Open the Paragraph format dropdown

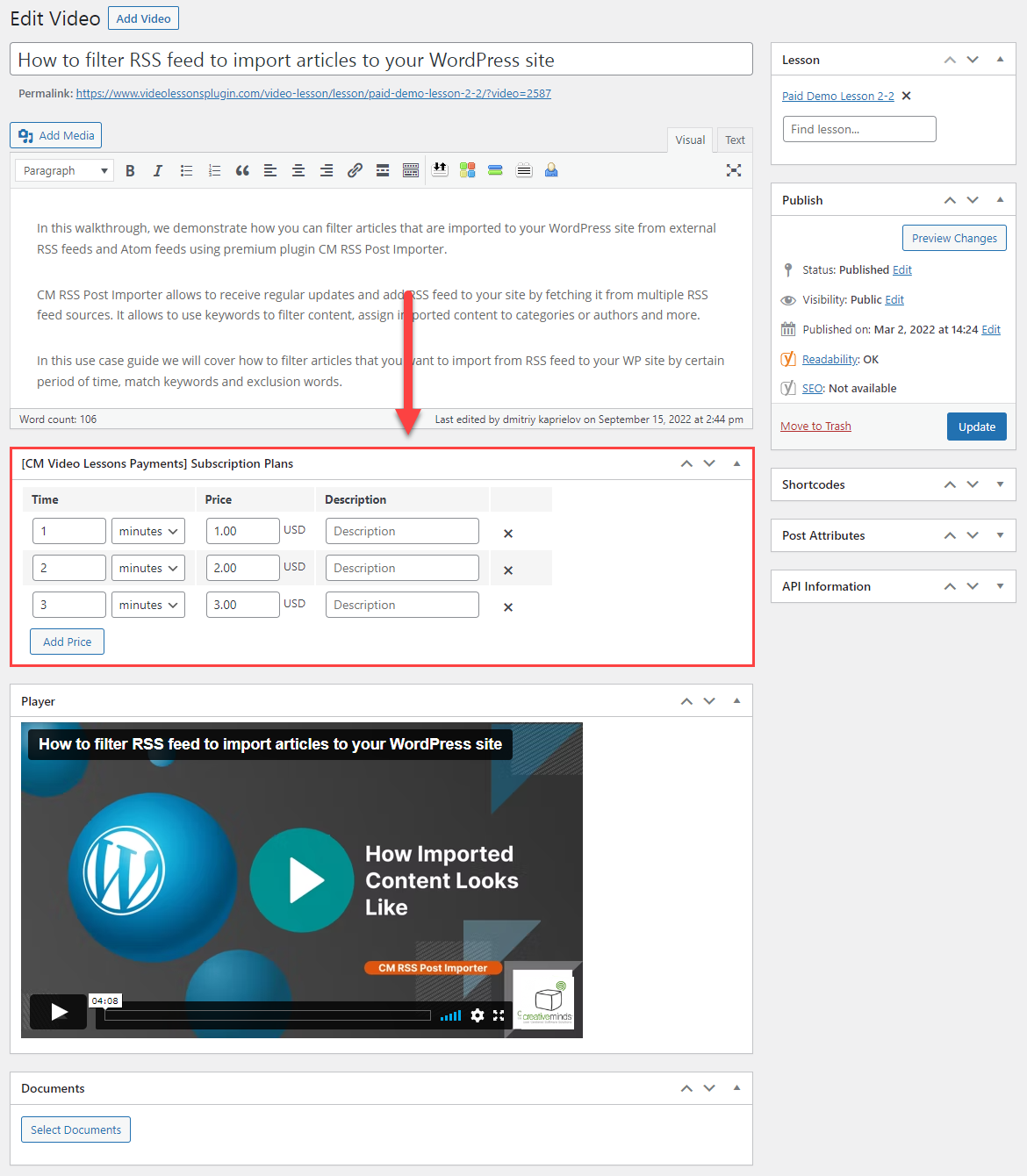pos(65,170)
